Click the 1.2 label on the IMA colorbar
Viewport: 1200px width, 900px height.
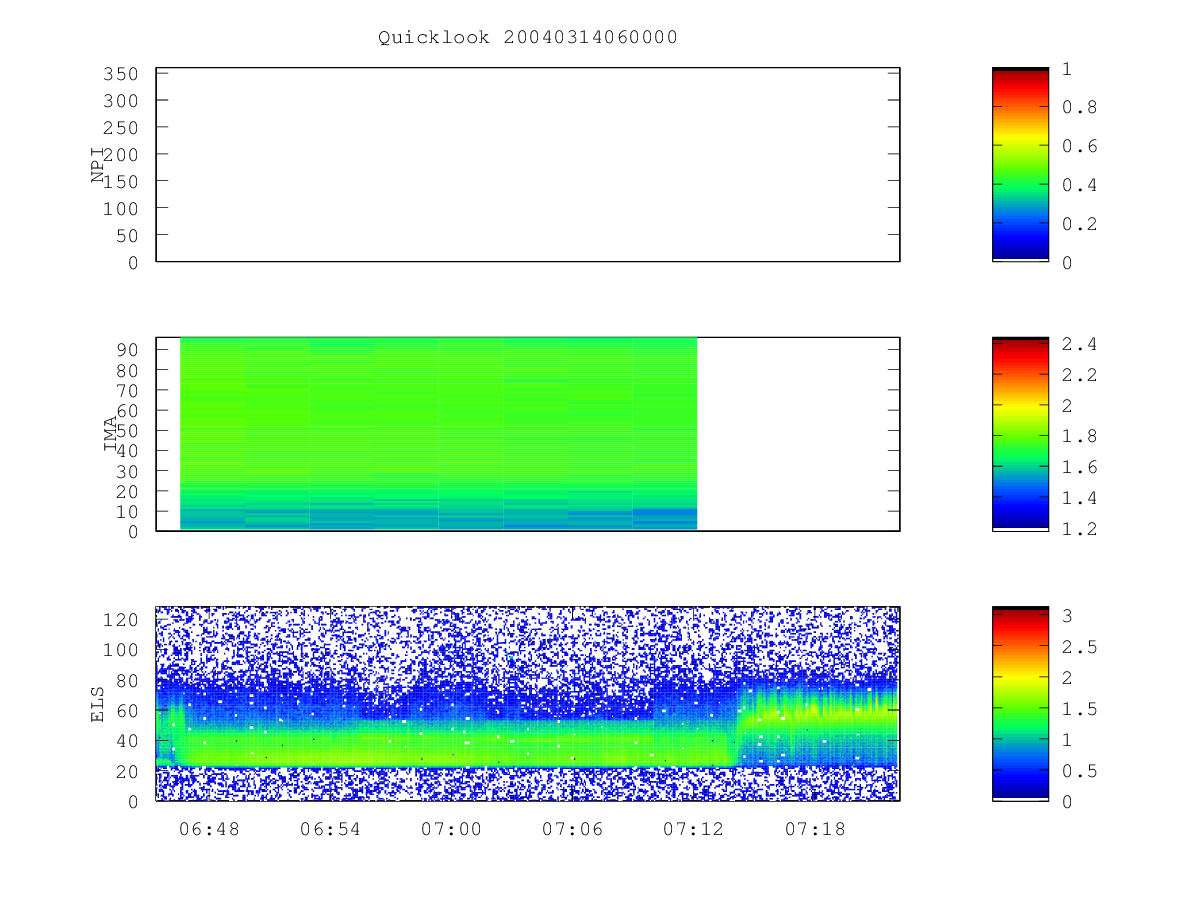pos(1078,529)
